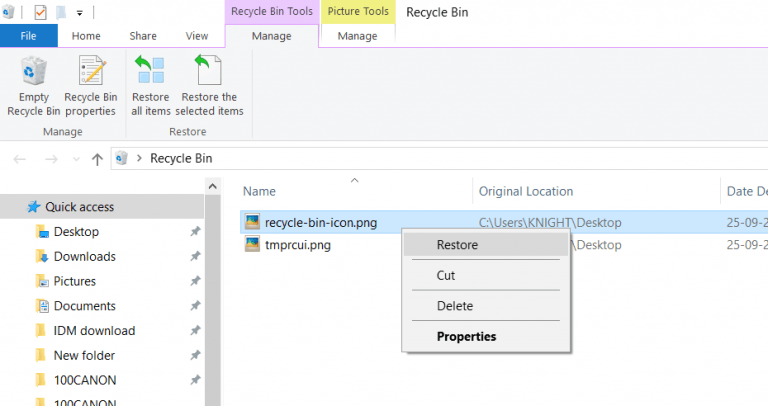The width and height of the screenshot is (768, 406).
Task: Click the recycle-bin-icon.png image file icon
Action: [x=252, y=222]
